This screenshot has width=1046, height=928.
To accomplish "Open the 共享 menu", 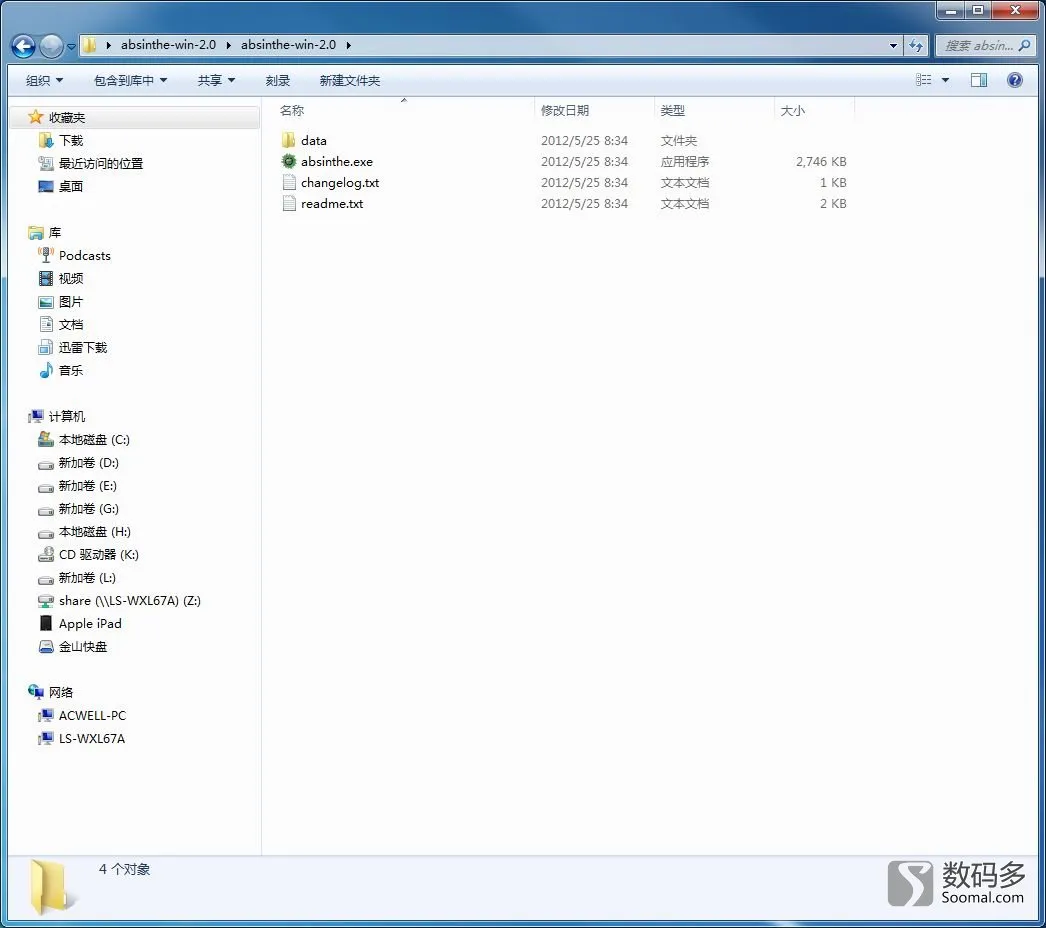I will [x=216, y=81].
